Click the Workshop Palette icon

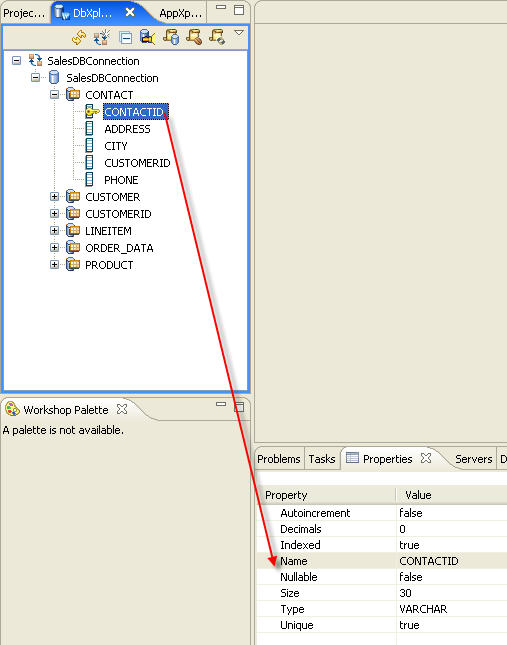(12, 409)
